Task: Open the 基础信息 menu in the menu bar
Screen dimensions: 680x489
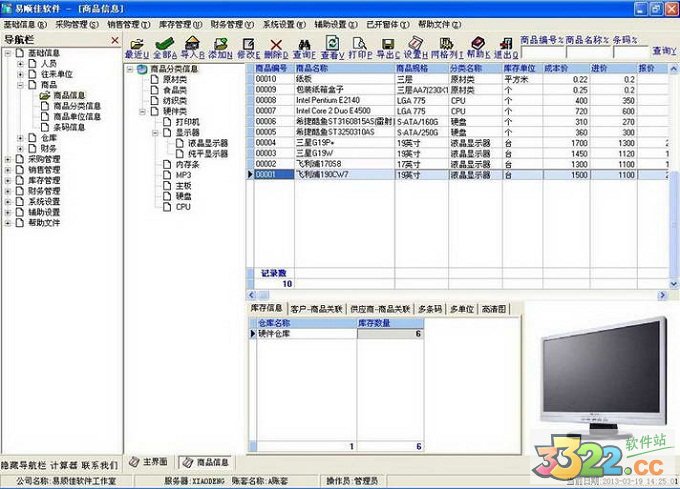Action: [25, 25]
